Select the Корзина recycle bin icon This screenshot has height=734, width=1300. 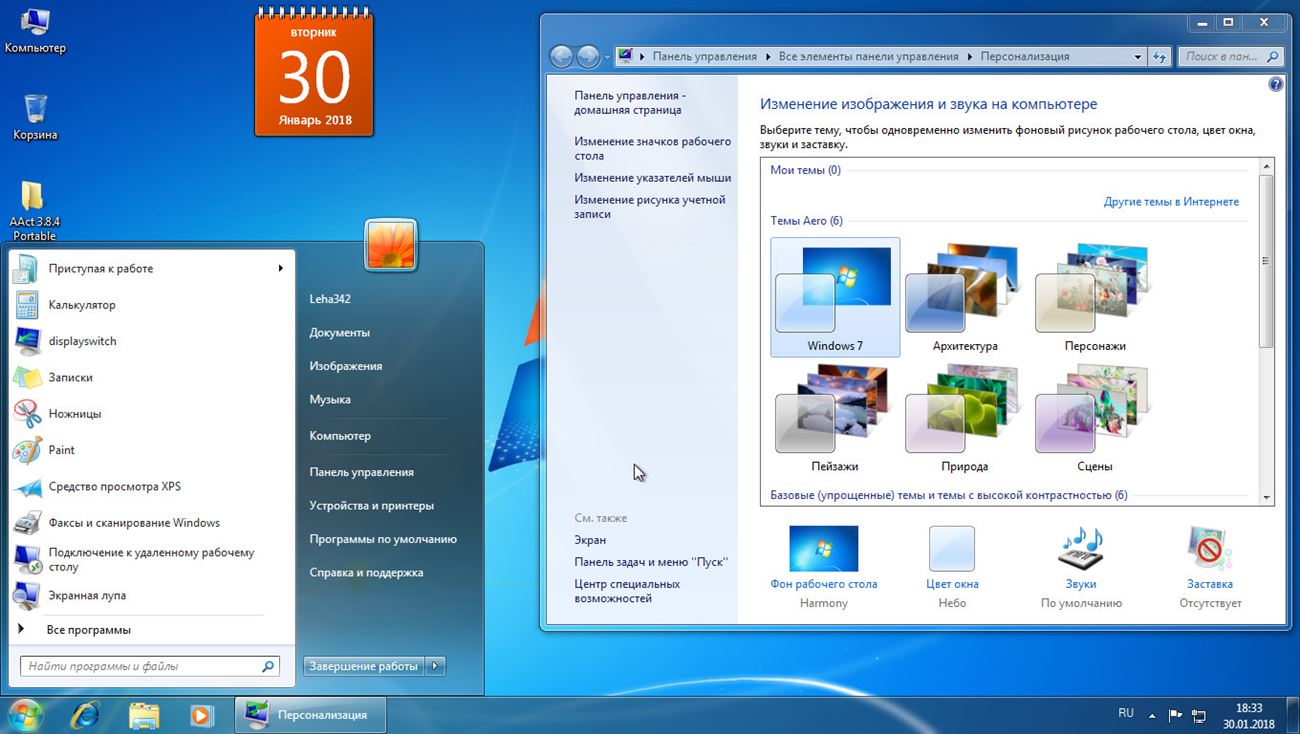[x=35, y=116]
